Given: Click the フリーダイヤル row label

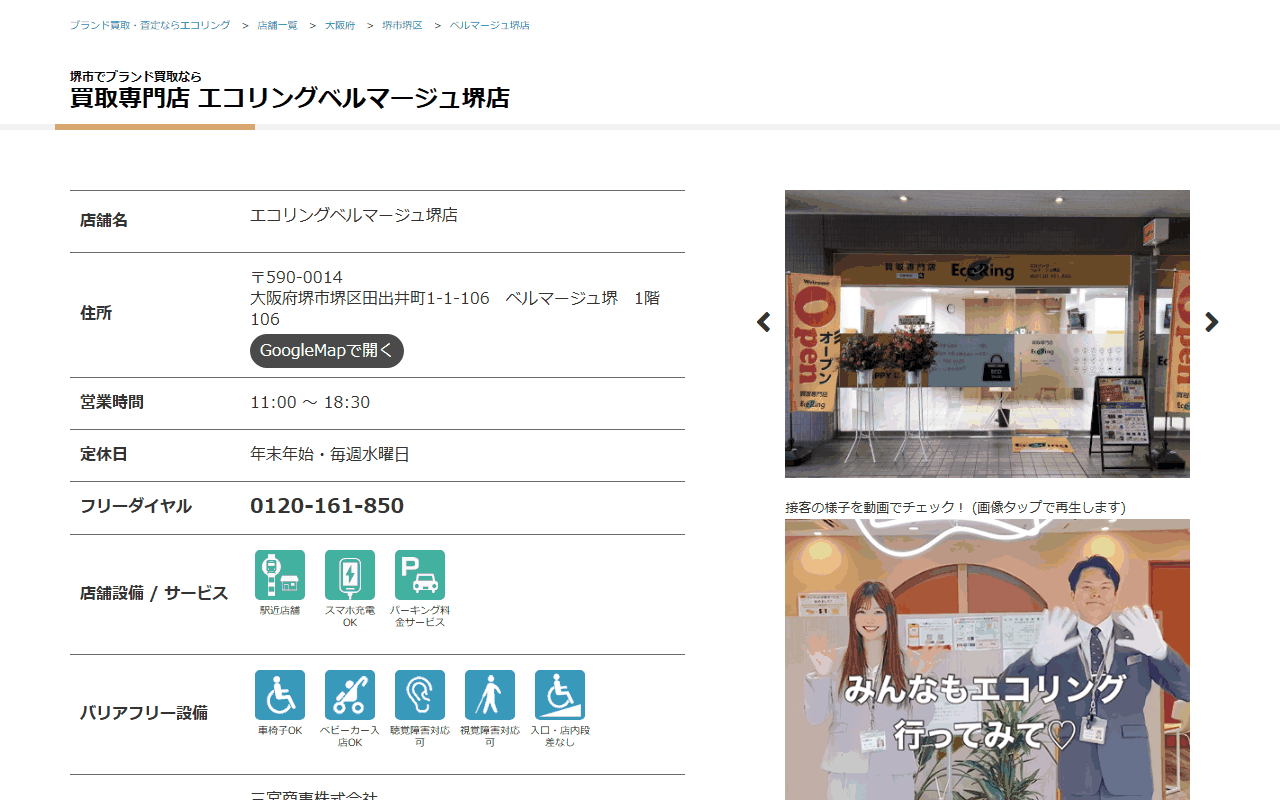Looking at the screenshot, I should point(136,506).
